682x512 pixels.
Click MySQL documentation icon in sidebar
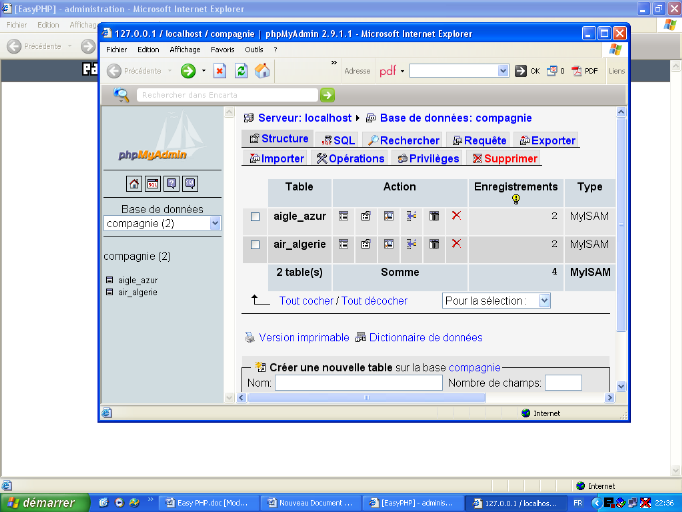pyautogui.click(x=190, y=184)
